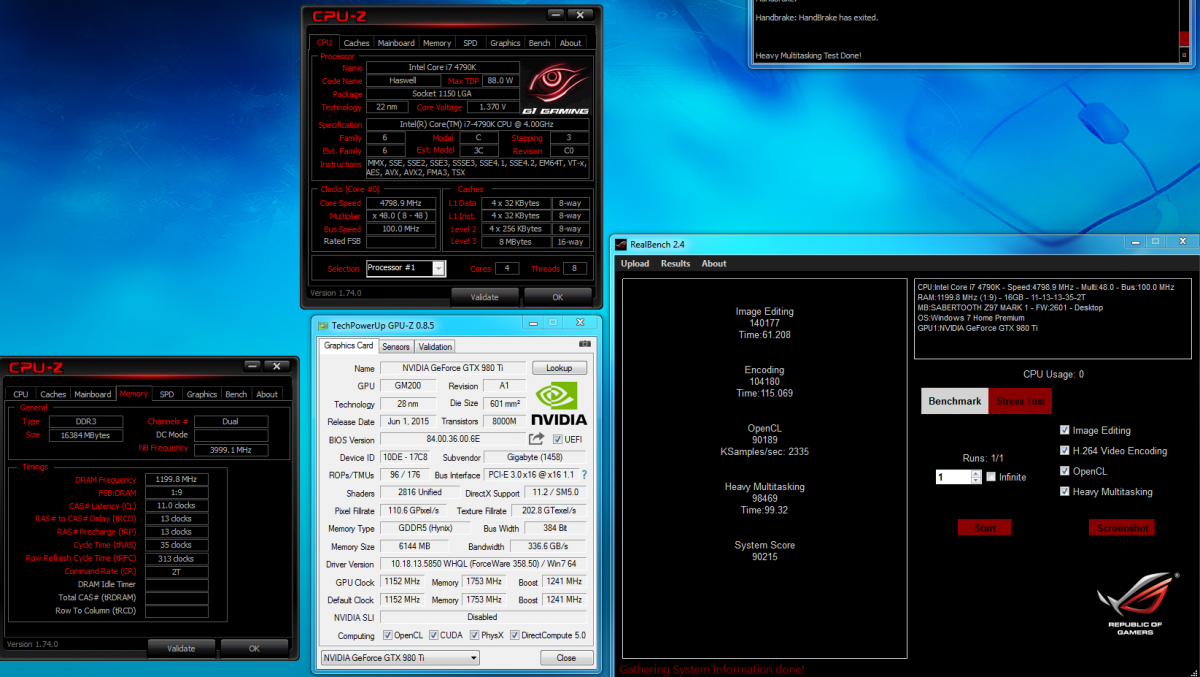Open the About tab in the upper CPU-Z window
The height and width of the screenshot is (677, 1200).
(570, 43)
